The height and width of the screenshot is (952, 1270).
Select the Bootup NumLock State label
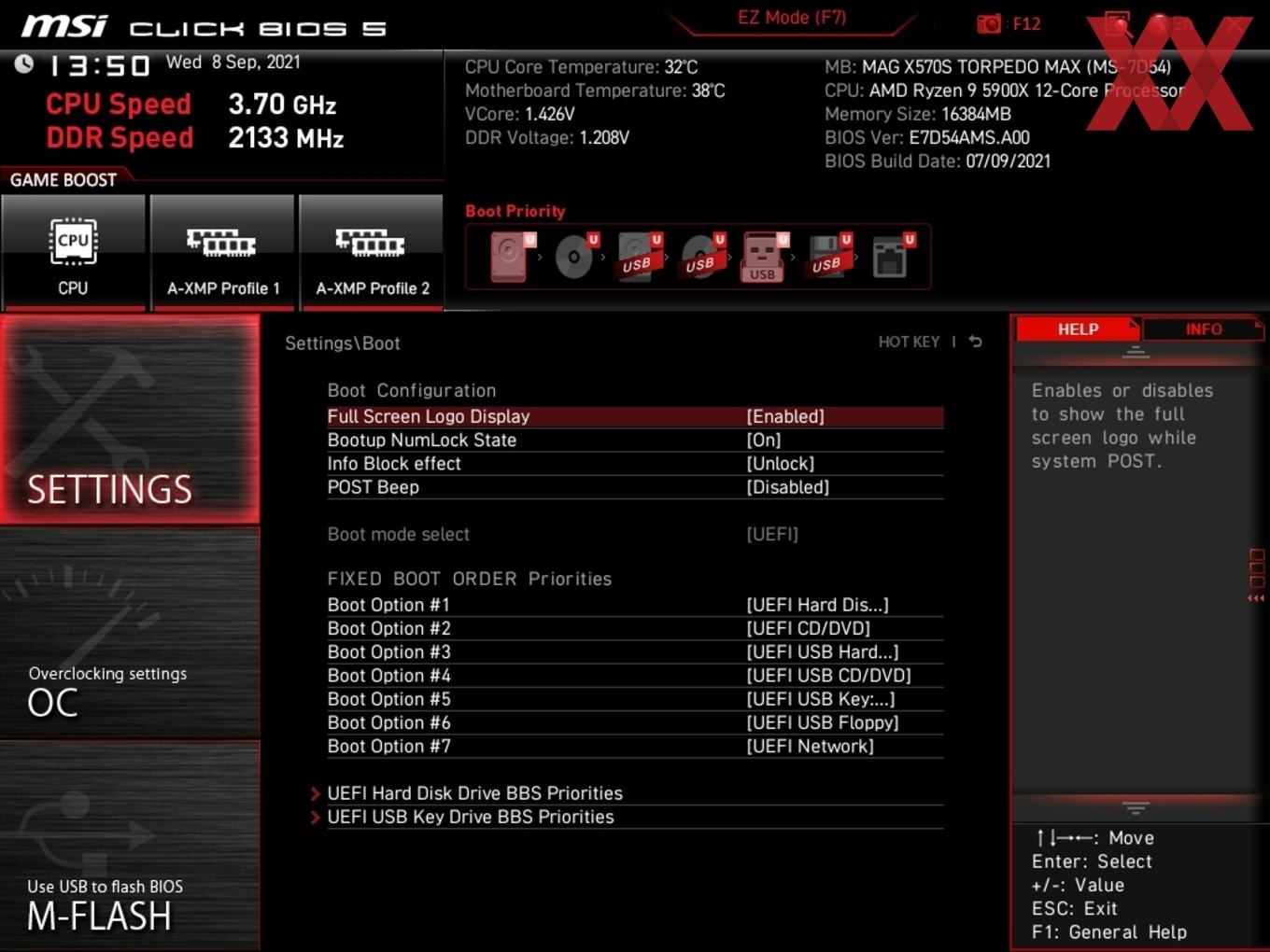(422, 440)
